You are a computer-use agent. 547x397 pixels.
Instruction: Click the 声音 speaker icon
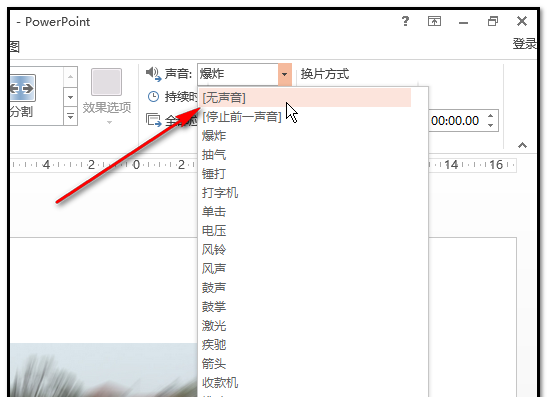click(153, 74)
